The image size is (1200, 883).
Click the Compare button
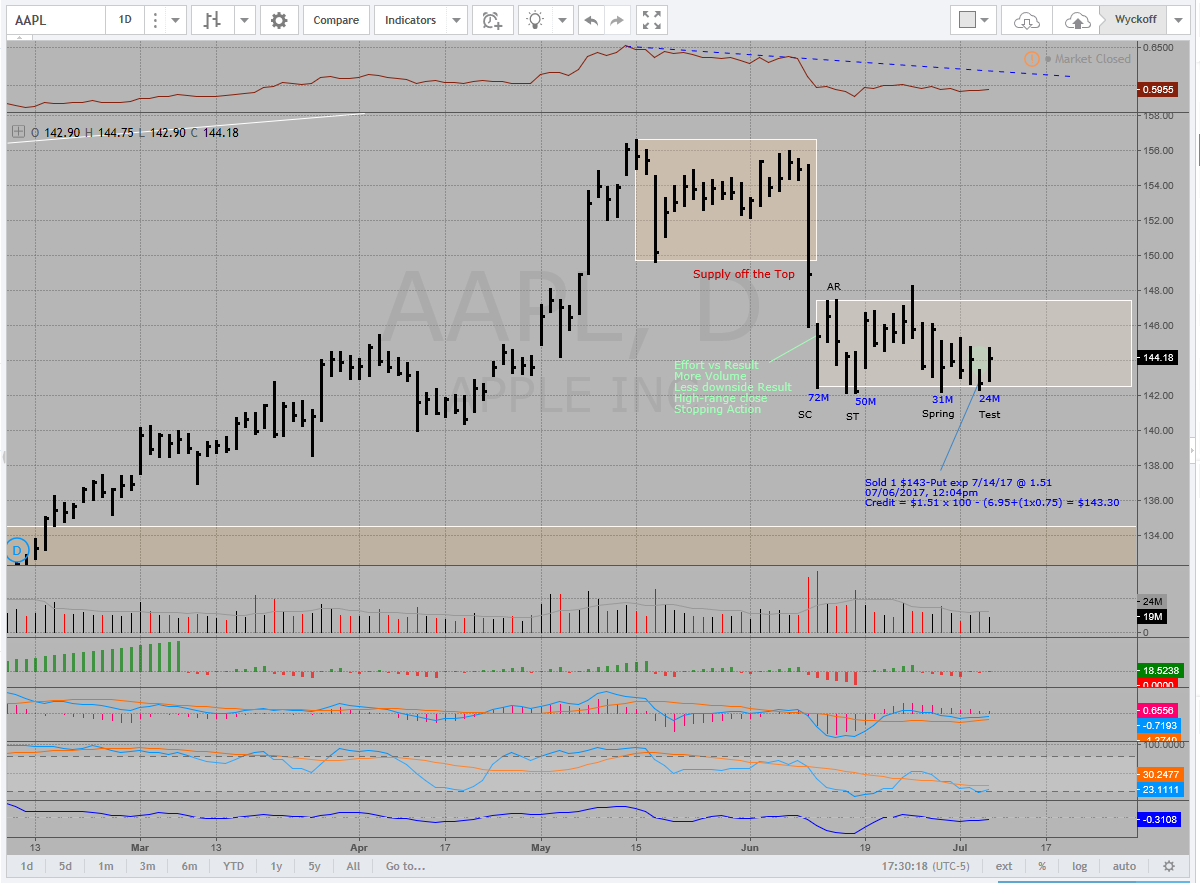point(336,20)
